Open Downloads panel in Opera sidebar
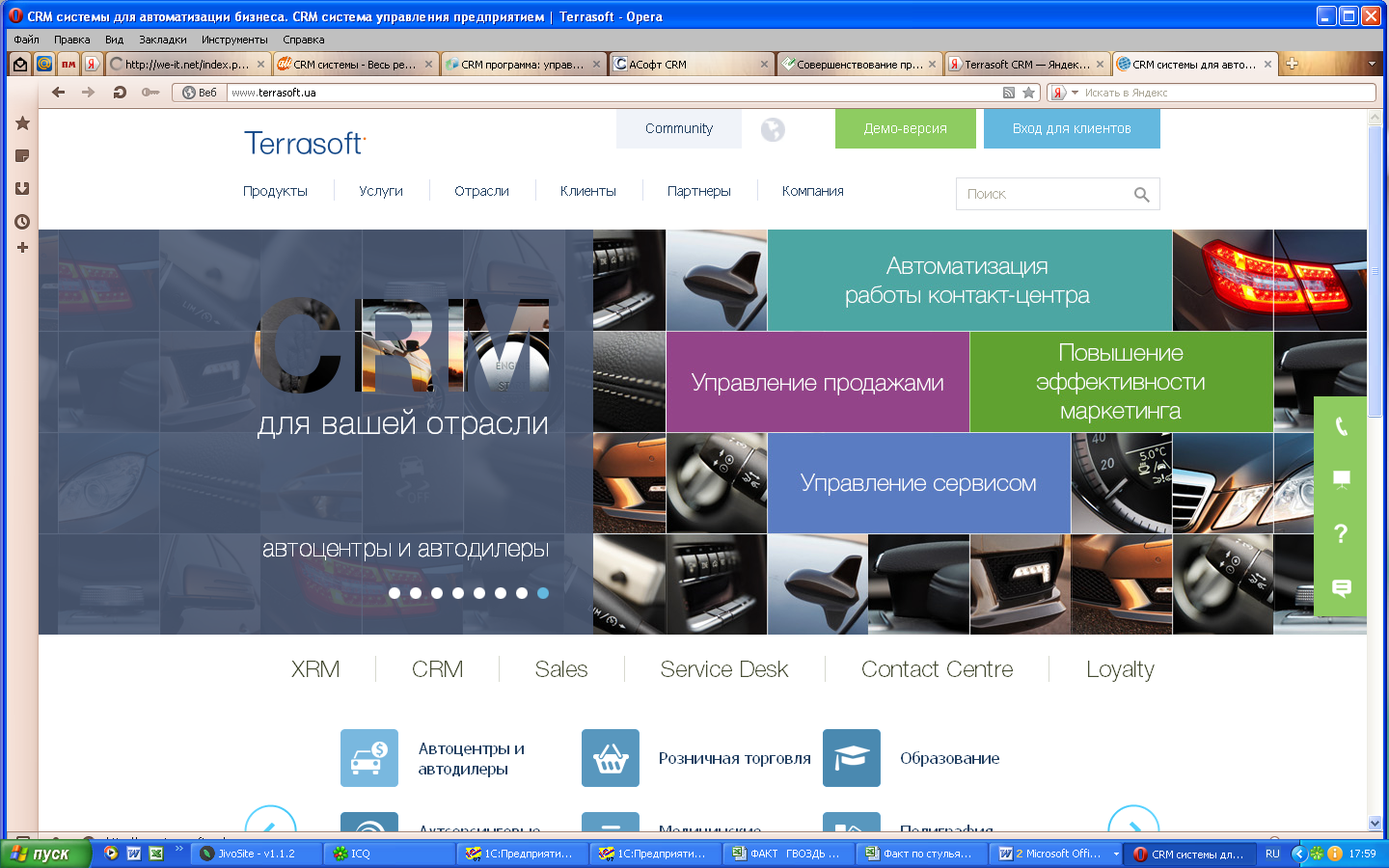The width and height of the screenshot is (1389, 868). point(22,189)
